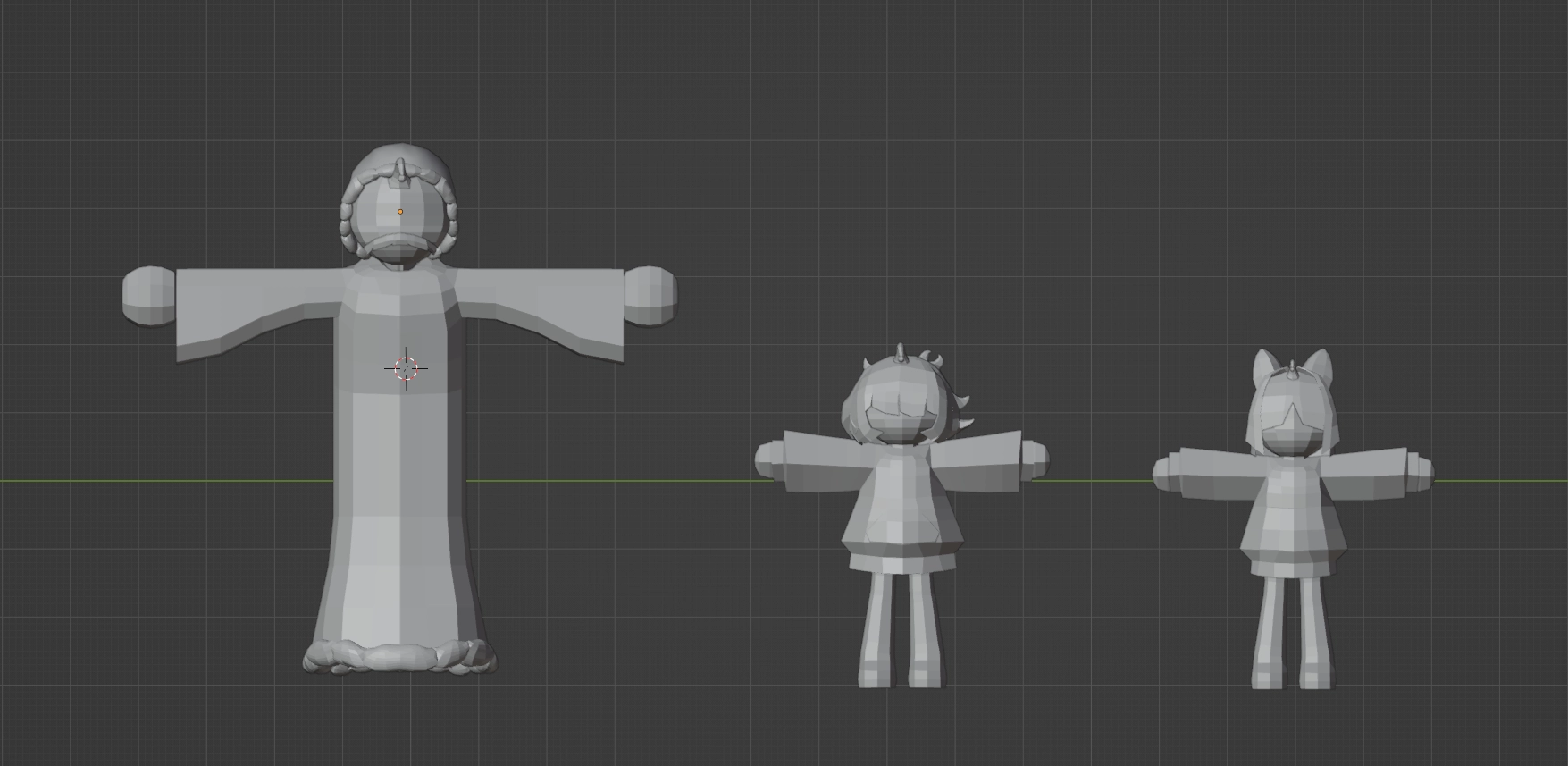Click the orange origin dot on the robed figure's head
This screenshot has height=766, width=1568.
[x=400, y=212]
